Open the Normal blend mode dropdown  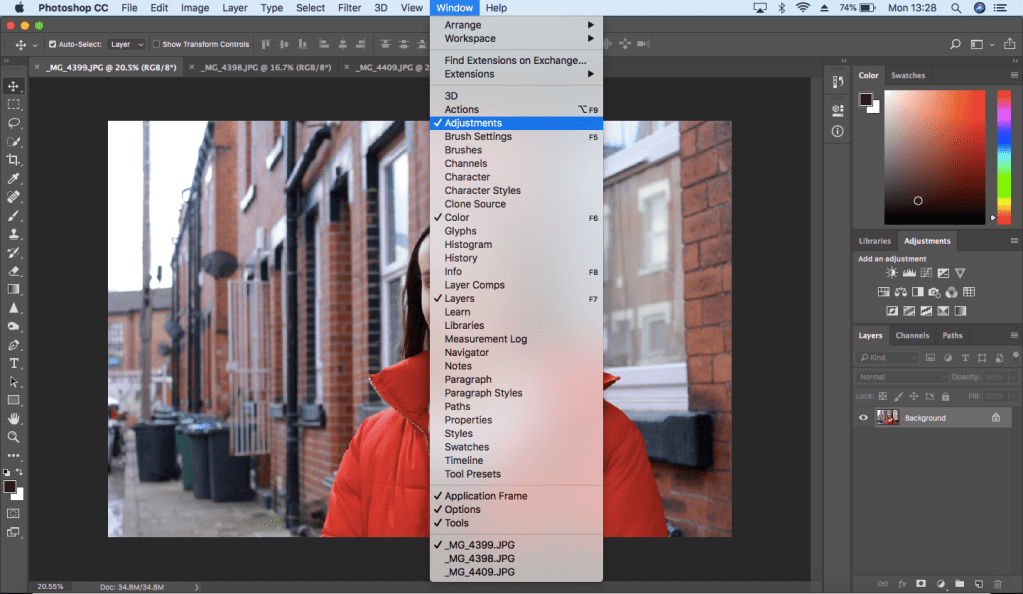[900, 377]
